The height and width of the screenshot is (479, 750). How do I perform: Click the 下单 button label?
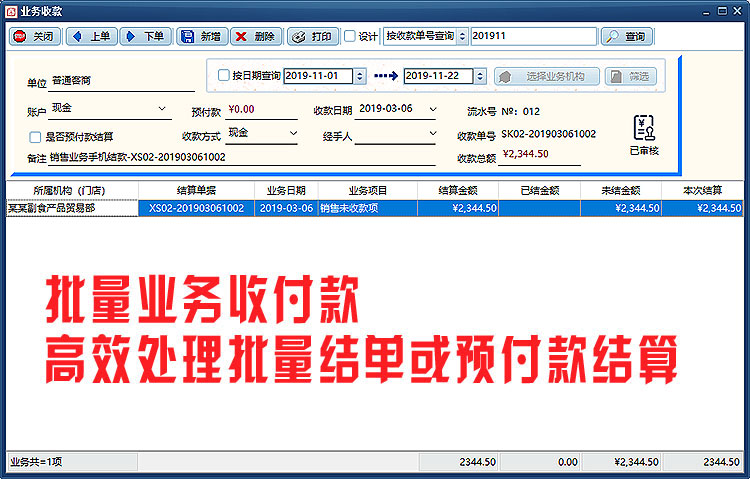point(154,36)
